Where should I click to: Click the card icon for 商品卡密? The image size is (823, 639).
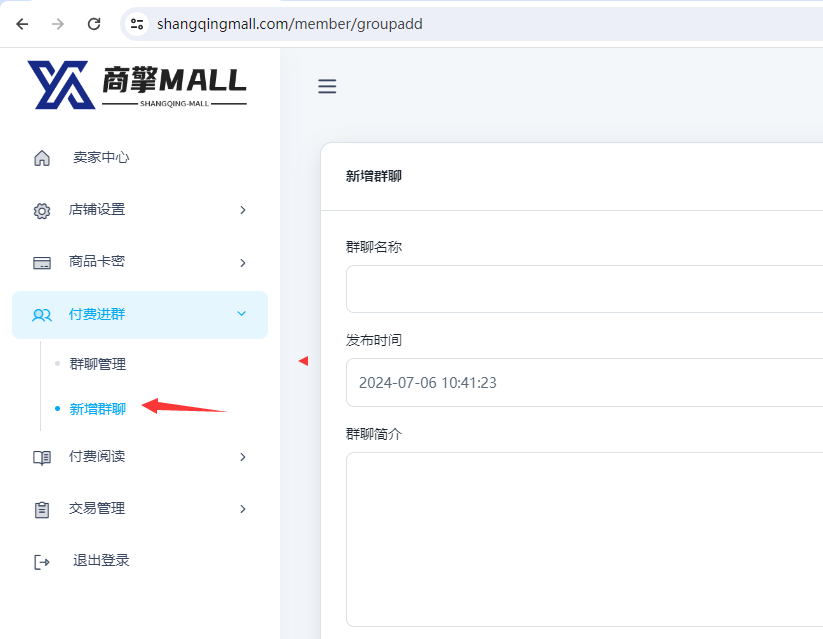point(42,262)
